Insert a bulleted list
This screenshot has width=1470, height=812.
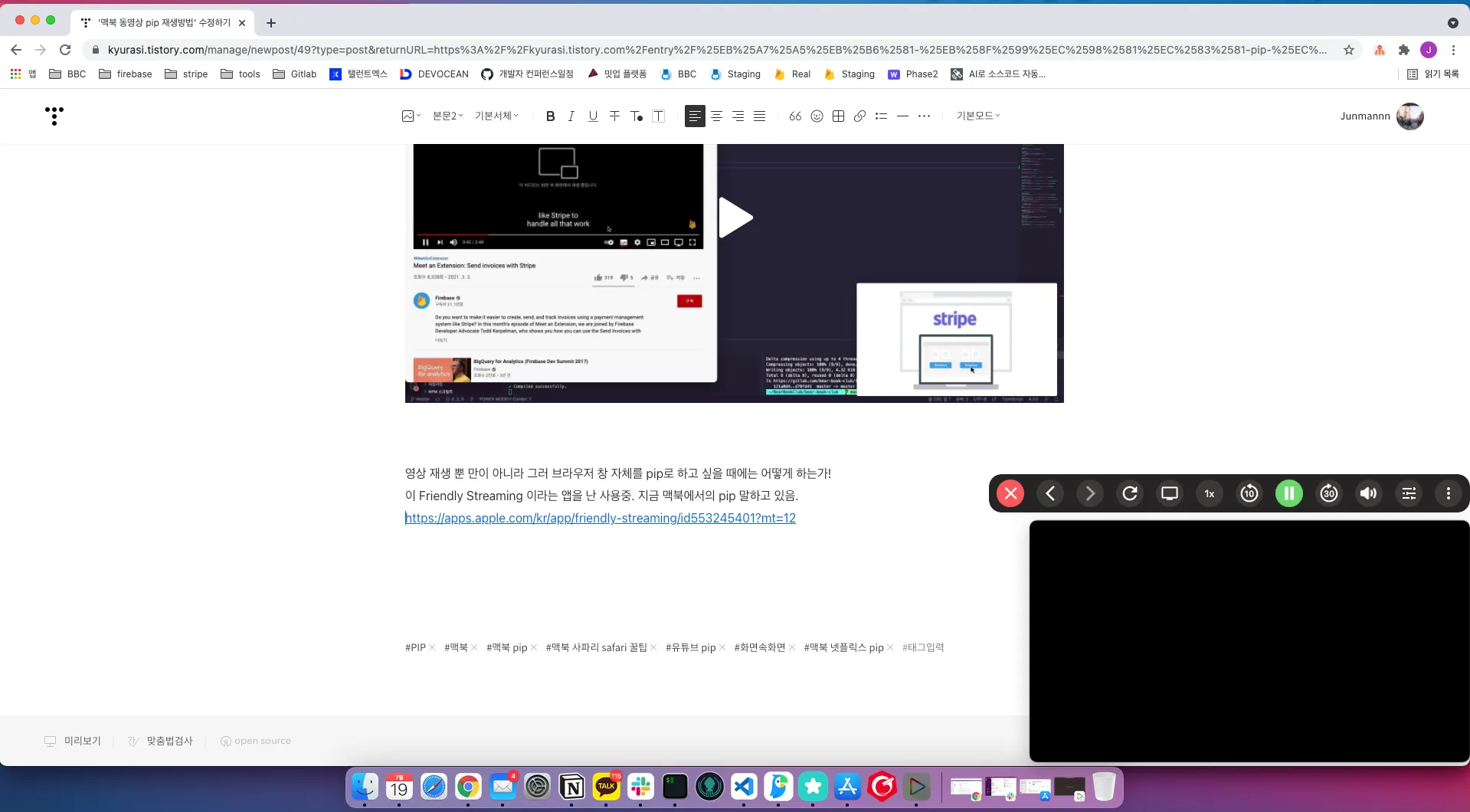(x=881, y=116)
